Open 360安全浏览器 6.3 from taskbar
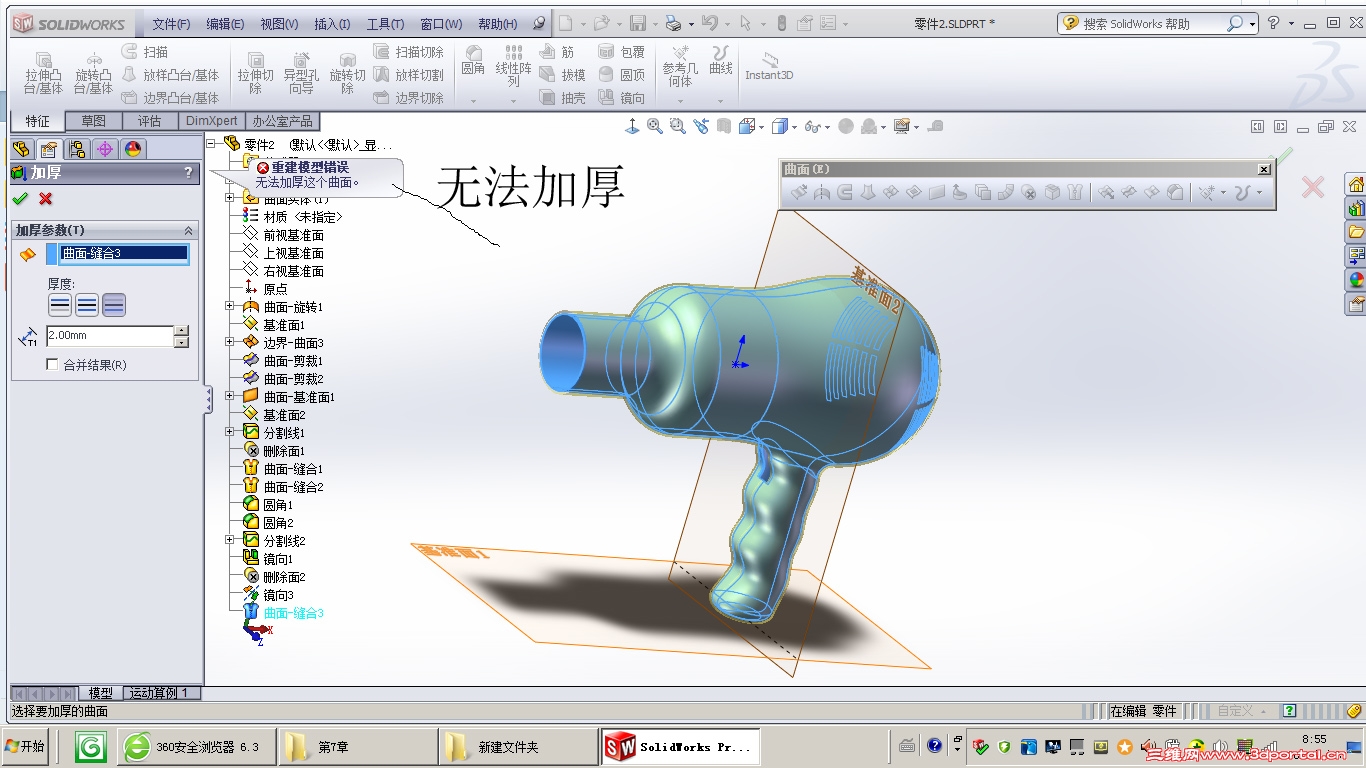This screenshot has height=768, width=1366. [x=194, y=747]
